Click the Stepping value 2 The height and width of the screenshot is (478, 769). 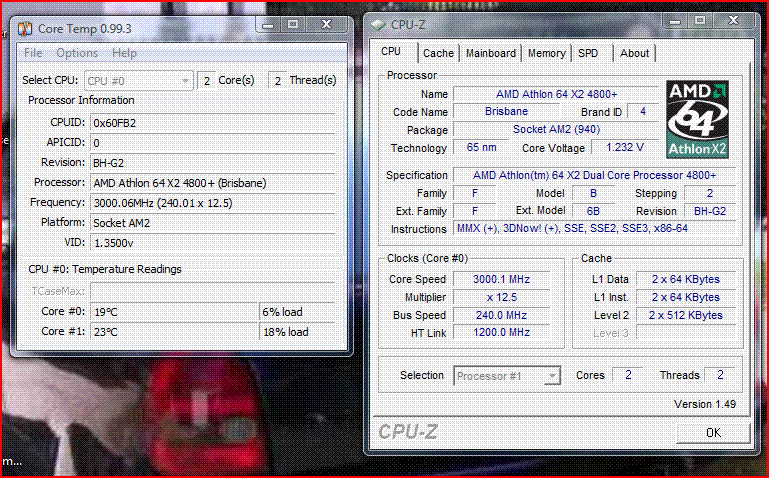coord(710,193)
